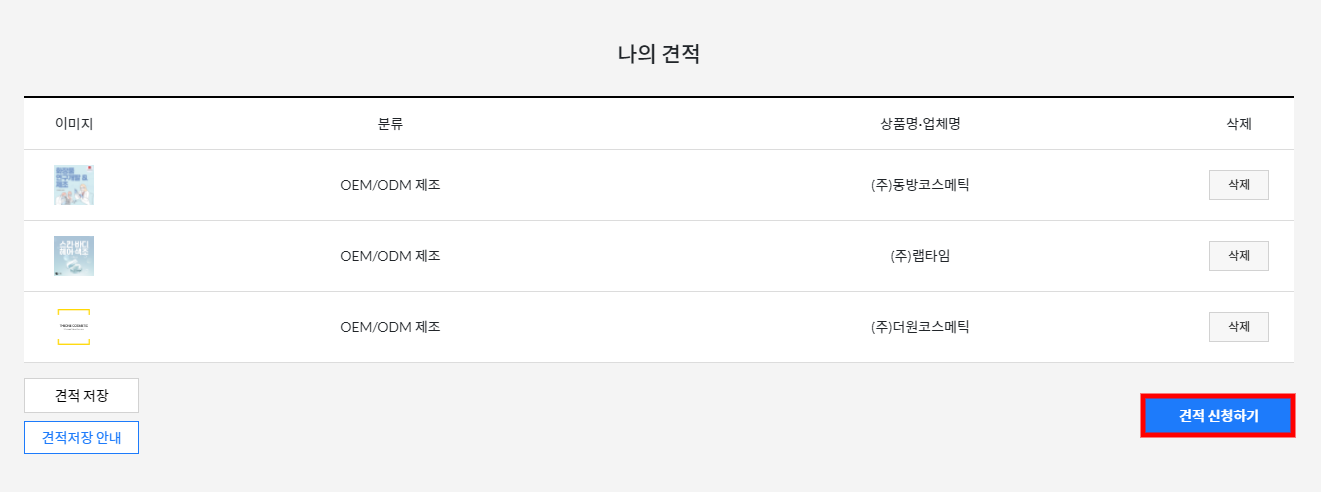The height and width of the screenshot is (492, 1321).
Task: Click the 이미지 column header
Action: (74, 124)
